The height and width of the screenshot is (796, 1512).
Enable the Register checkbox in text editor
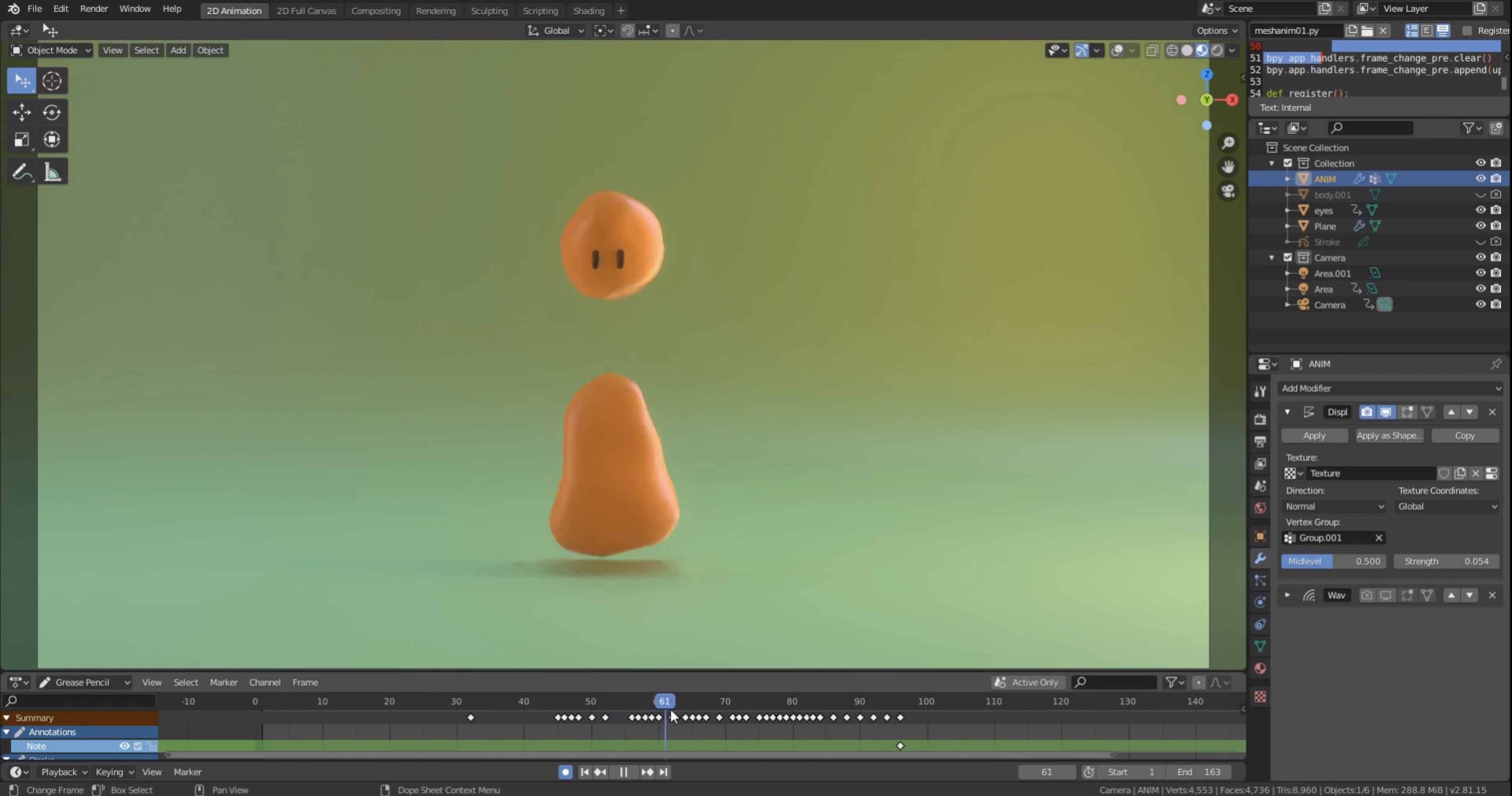(x=1467, y=31)
